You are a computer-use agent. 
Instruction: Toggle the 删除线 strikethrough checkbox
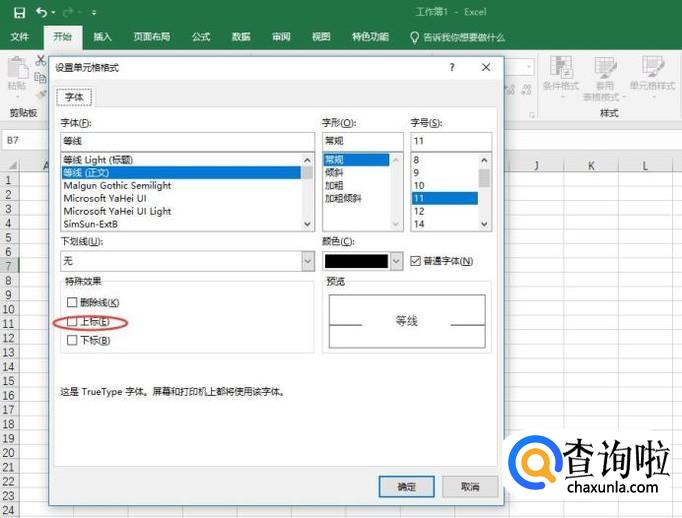click(72, 302)
